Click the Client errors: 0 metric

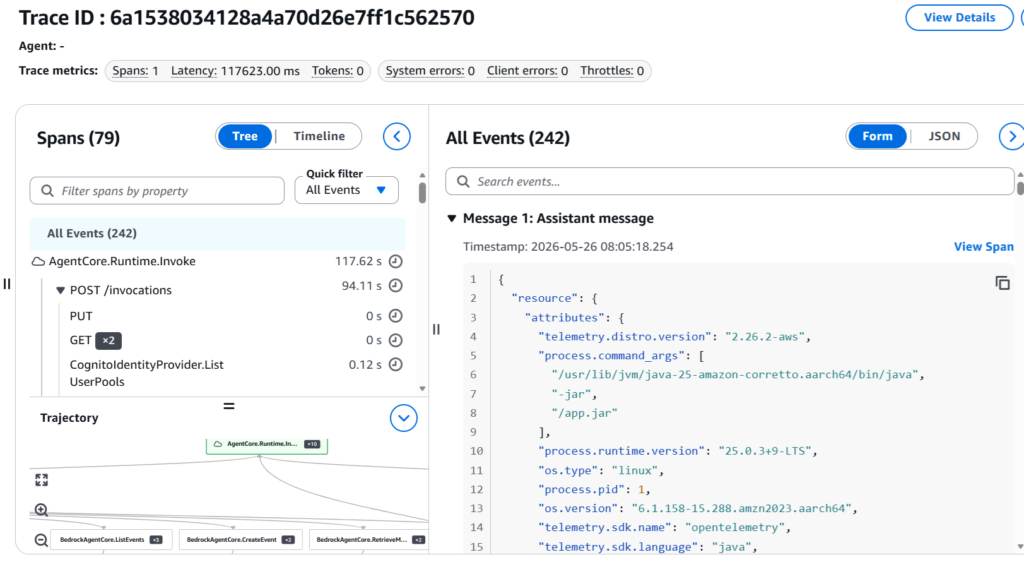point(527,70)
